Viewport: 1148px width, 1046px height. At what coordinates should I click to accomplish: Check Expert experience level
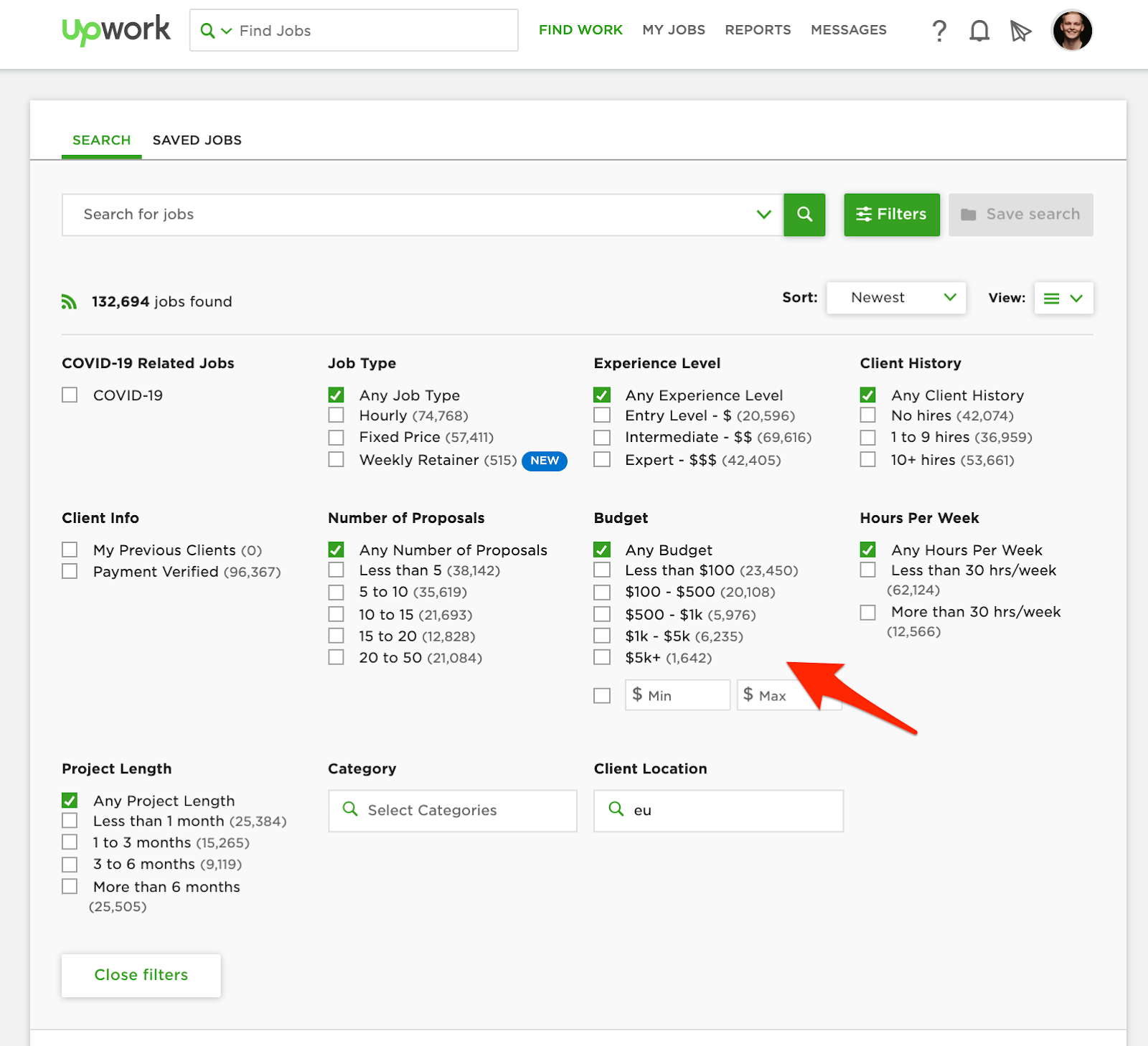602,459
